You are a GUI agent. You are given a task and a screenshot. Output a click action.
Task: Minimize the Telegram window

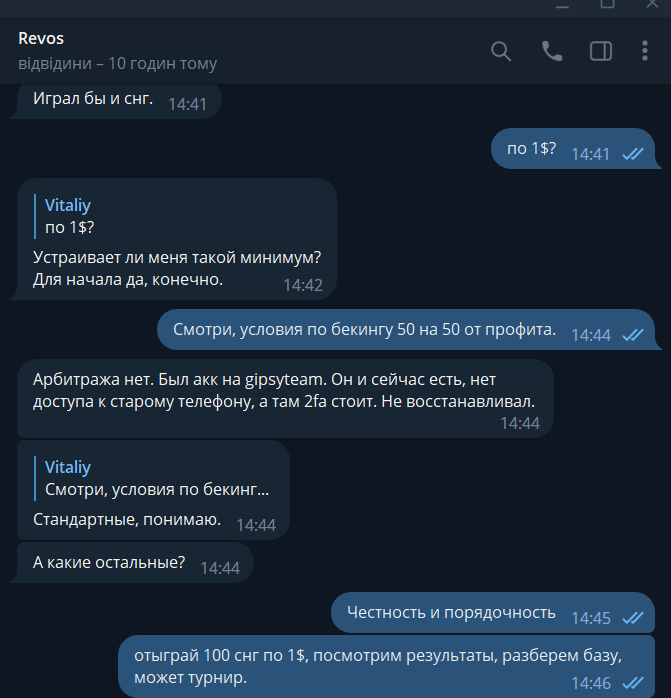[563, 5]
